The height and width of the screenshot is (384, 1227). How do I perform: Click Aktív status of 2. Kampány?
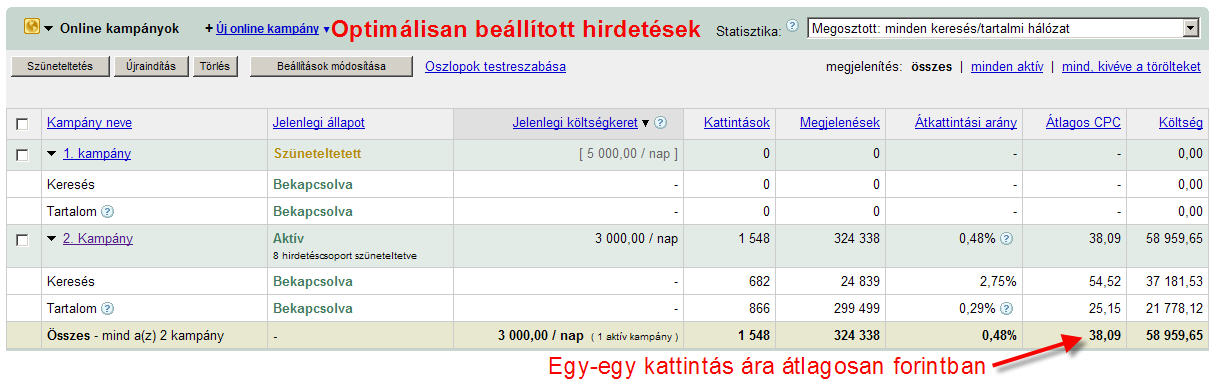pos(288,239)
